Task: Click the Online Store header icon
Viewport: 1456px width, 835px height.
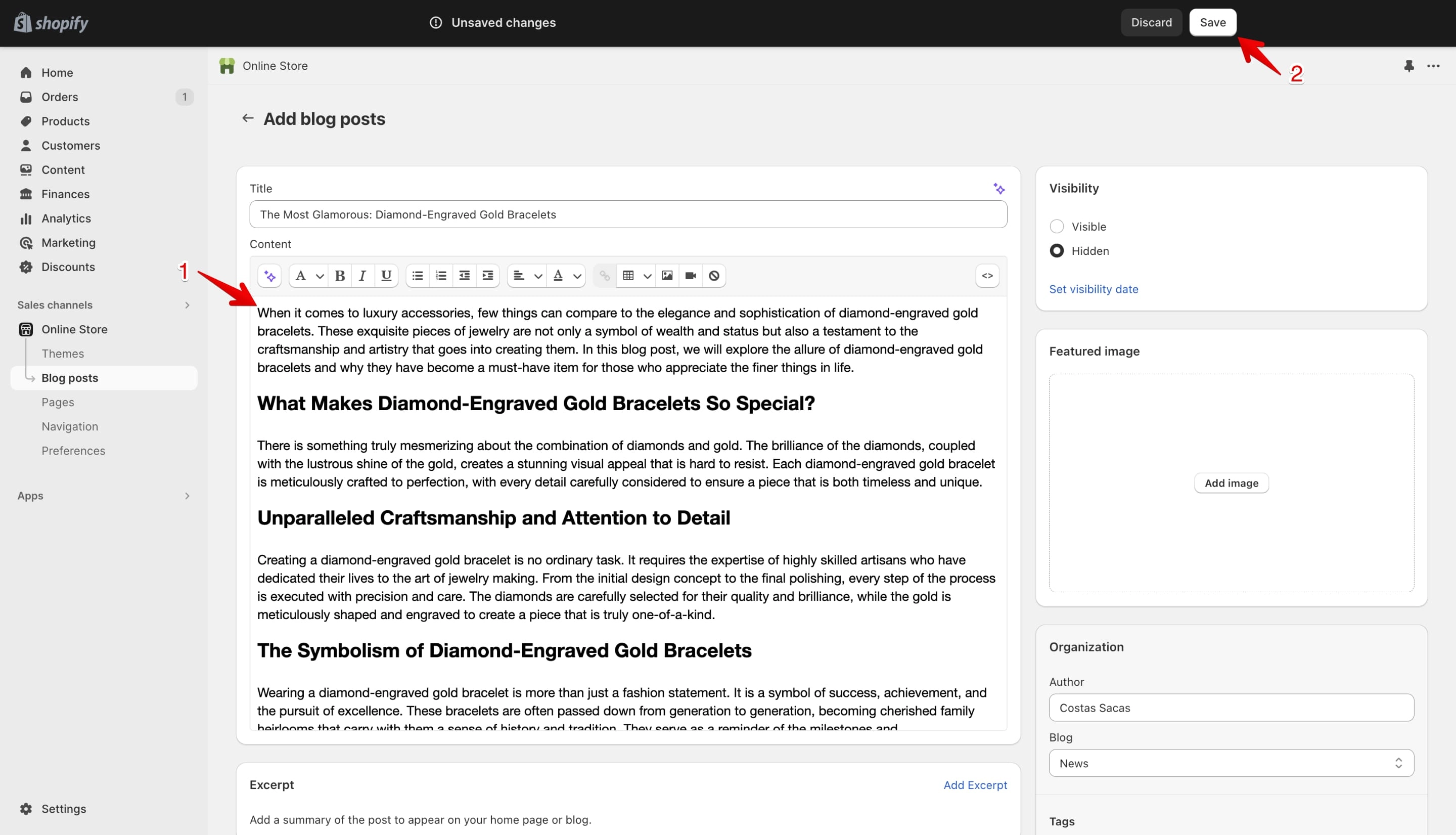Action: (x=227, y=66)
